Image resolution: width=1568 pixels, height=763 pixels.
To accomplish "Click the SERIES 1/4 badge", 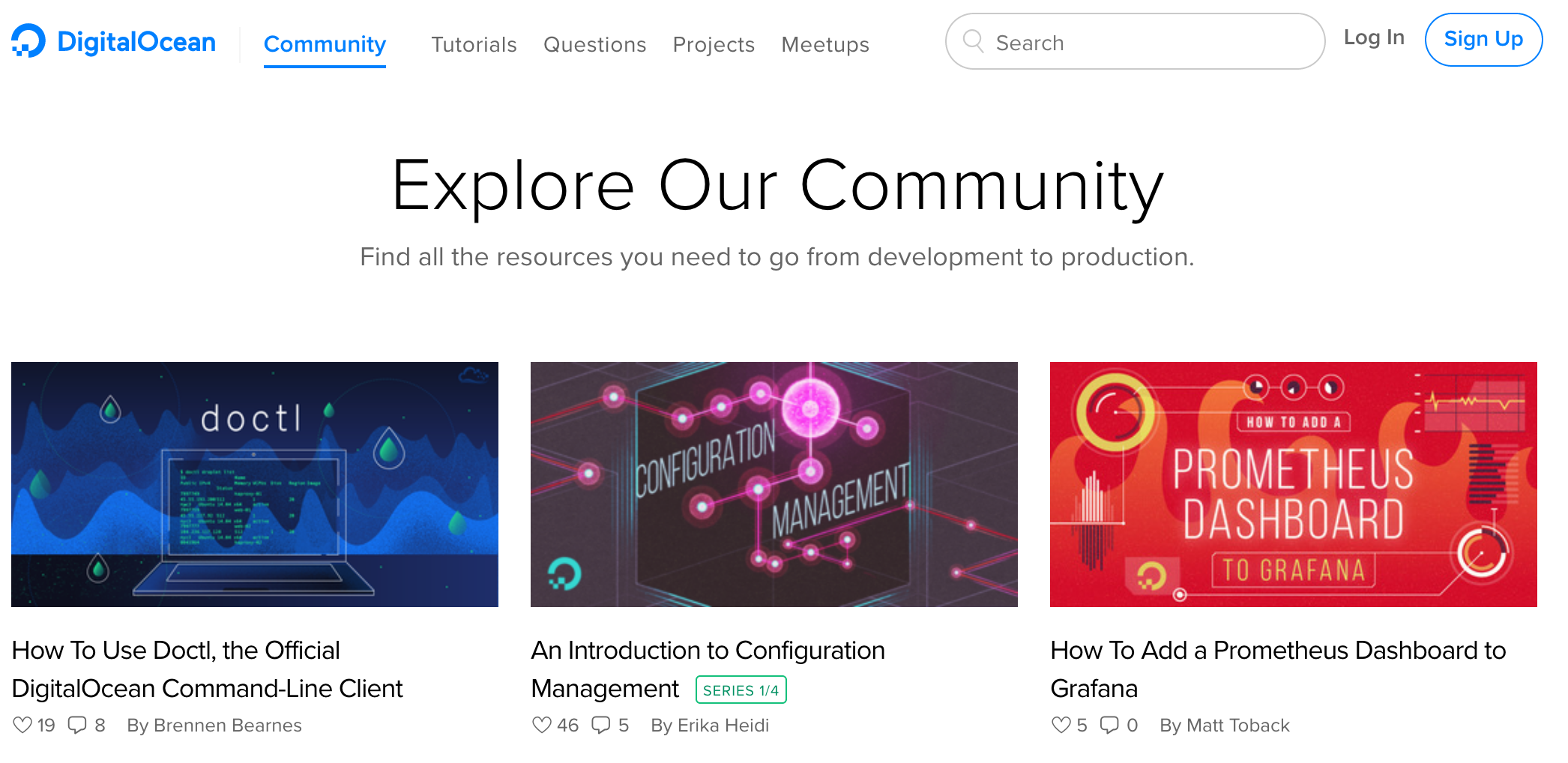I will 741,690.
